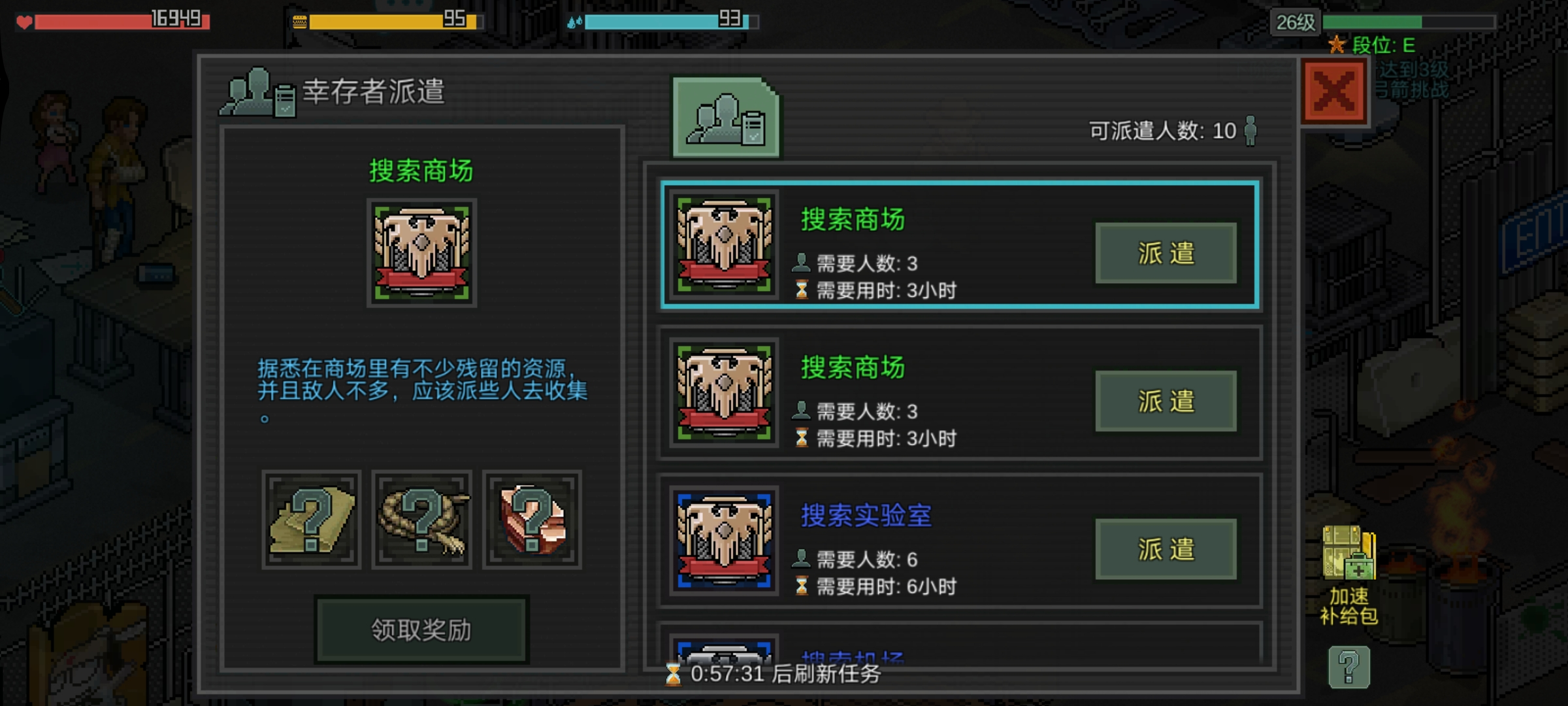Viewport: 1568px width, 706px height.
Task: Click the unknown rope reward icon
Action: [x=422, y=520]
